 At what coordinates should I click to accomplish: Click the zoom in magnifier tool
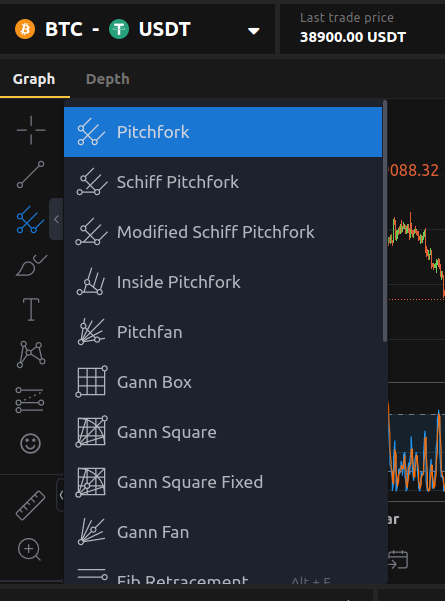[30, 549]
